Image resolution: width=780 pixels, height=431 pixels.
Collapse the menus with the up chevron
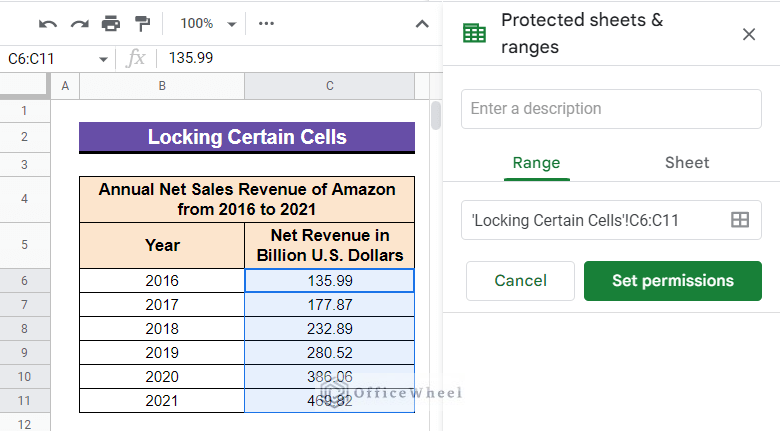coord(422,24)
